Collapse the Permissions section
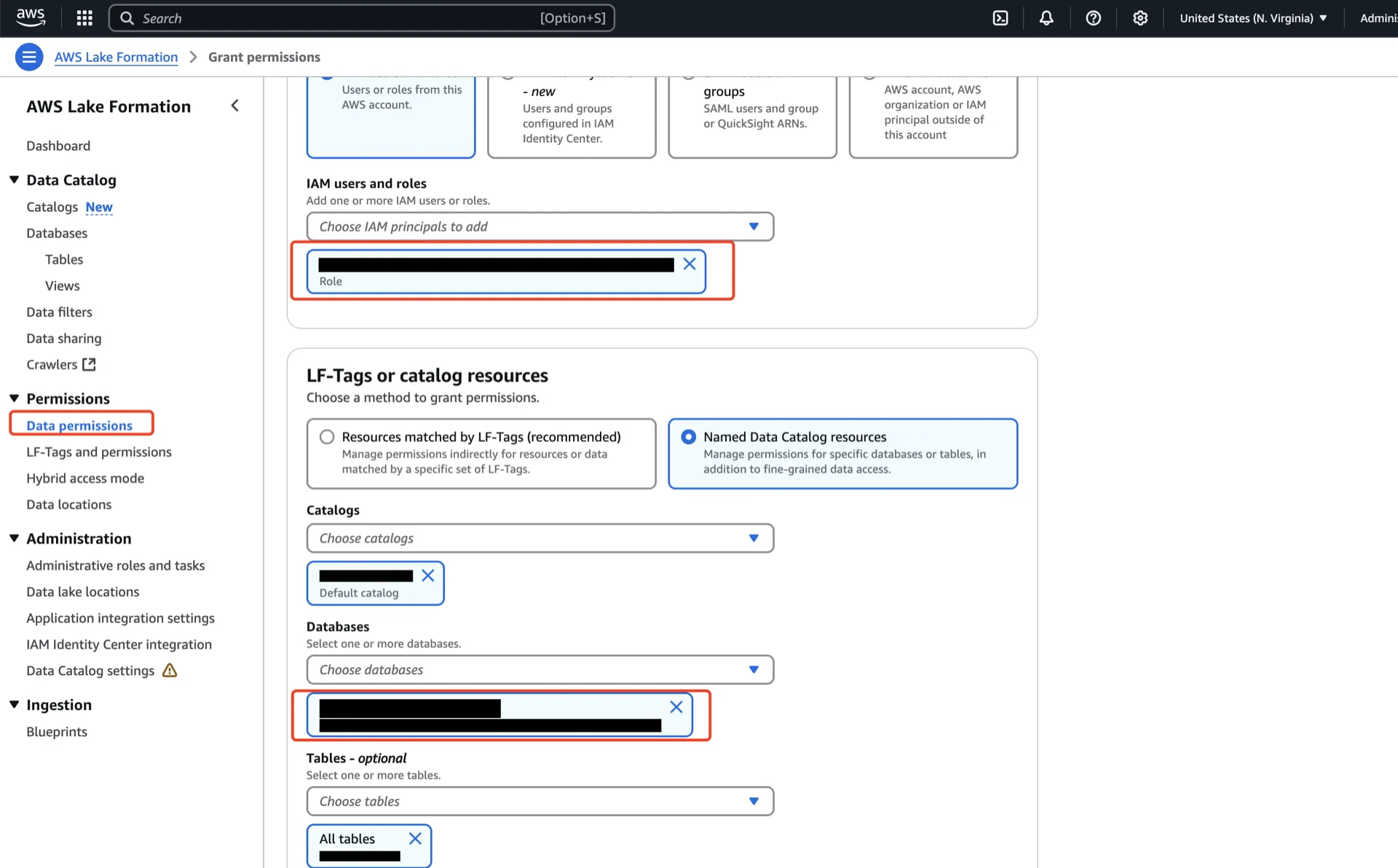The image size is (1398, 868). pyautogui.click(x=14, y=398)
